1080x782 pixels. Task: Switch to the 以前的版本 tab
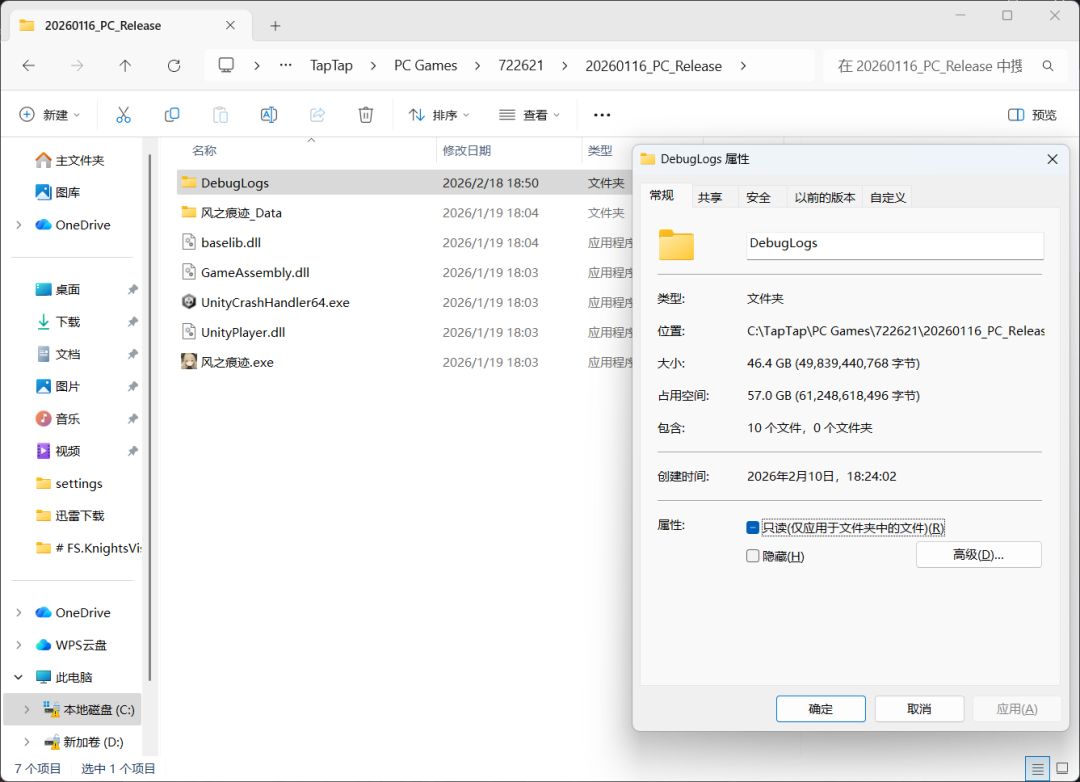pos(824,198)
